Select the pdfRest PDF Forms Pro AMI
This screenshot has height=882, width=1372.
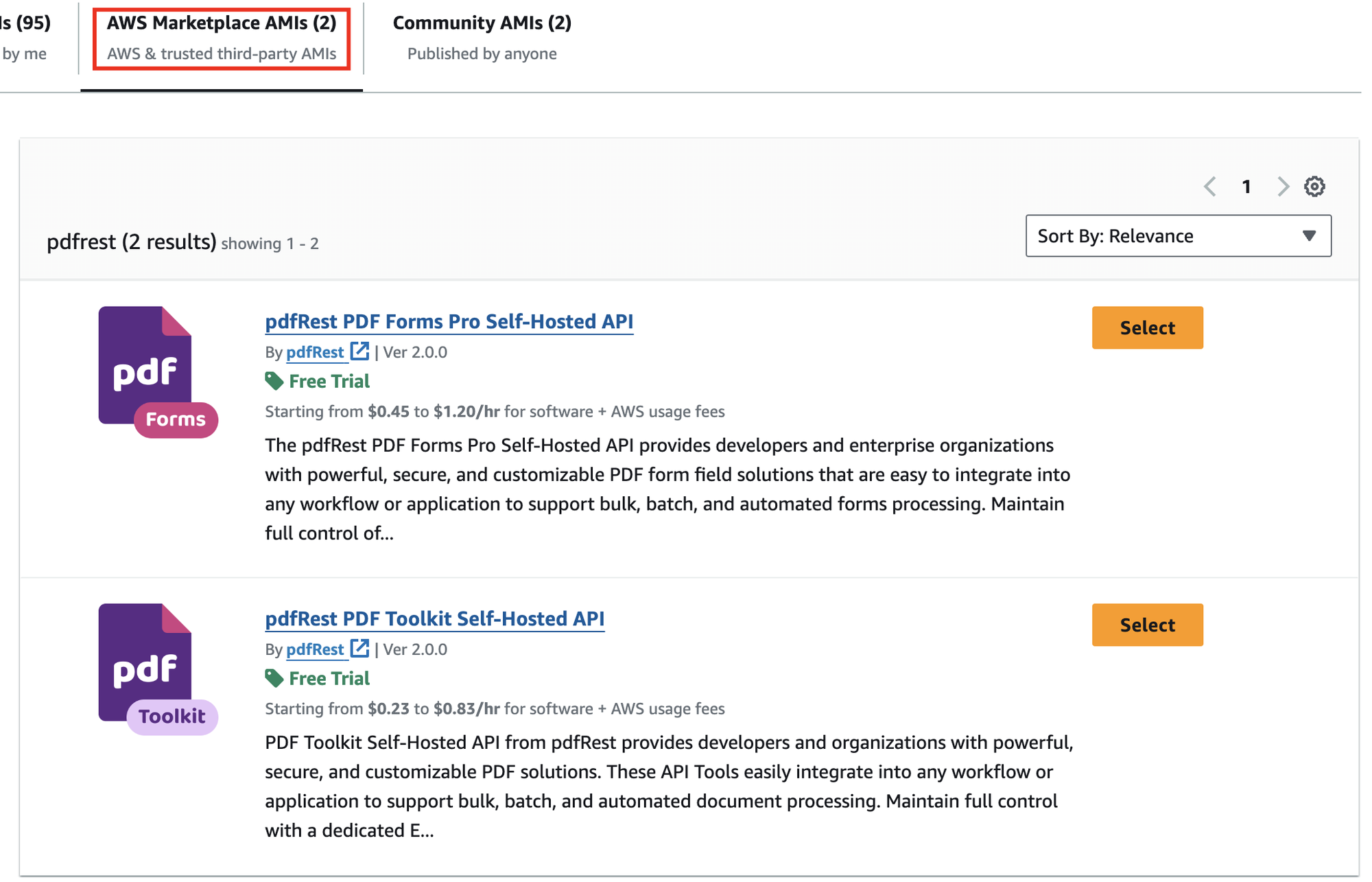(x=1146, y=327)
